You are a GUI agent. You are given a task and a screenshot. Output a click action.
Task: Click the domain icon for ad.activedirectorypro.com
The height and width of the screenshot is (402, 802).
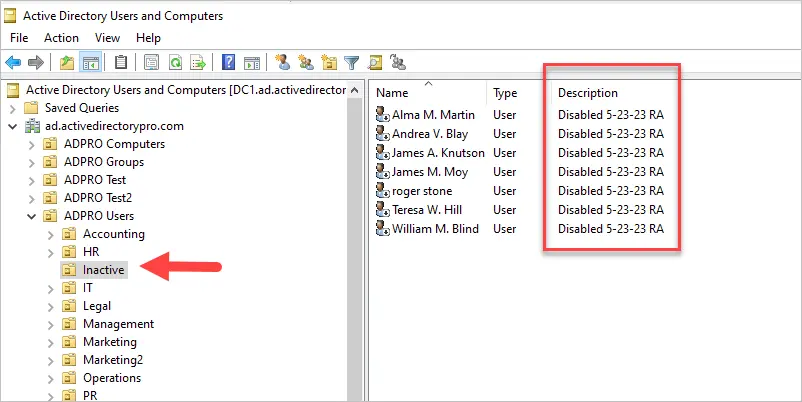point(32,126)
